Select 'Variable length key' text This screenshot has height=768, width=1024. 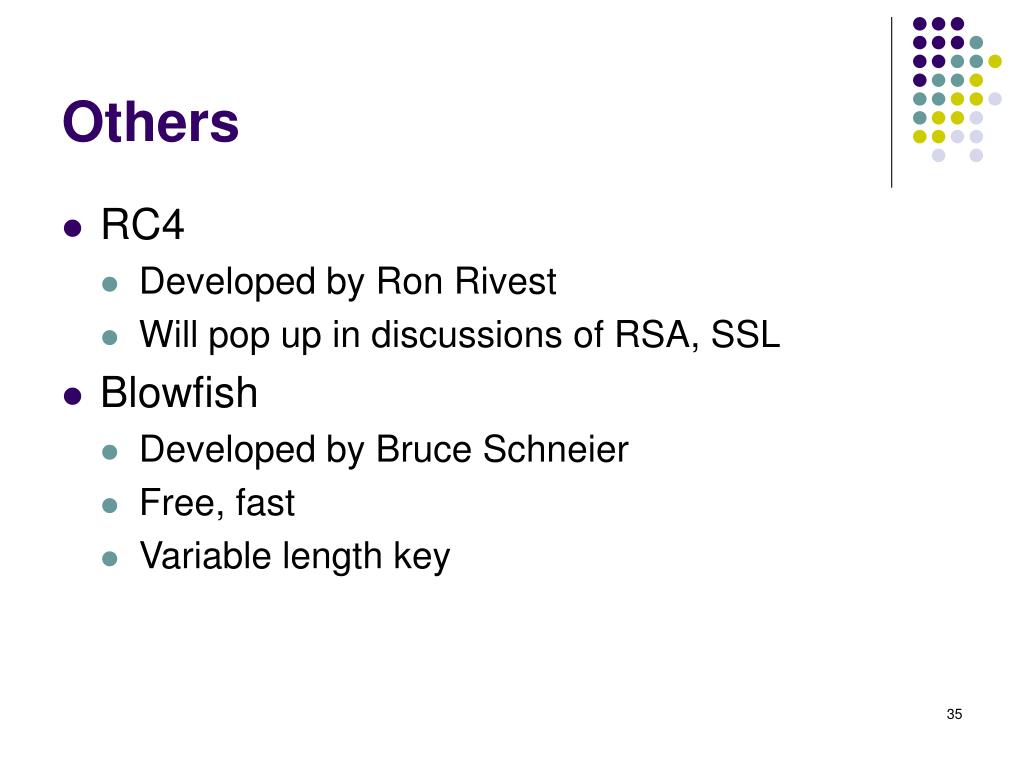(x=295, y=557)
